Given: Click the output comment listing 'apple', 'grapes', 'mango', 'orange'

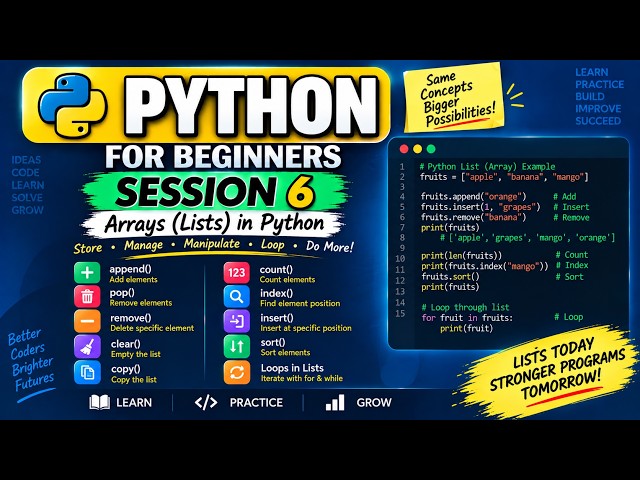Looking at the screenshot, I should 527,238.
